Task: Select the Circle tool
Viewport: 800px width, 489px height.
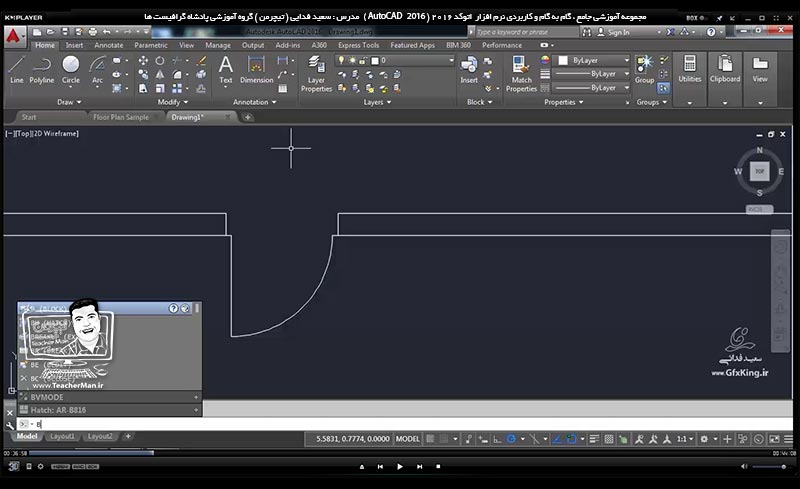Action: click(x=70, y=70)
